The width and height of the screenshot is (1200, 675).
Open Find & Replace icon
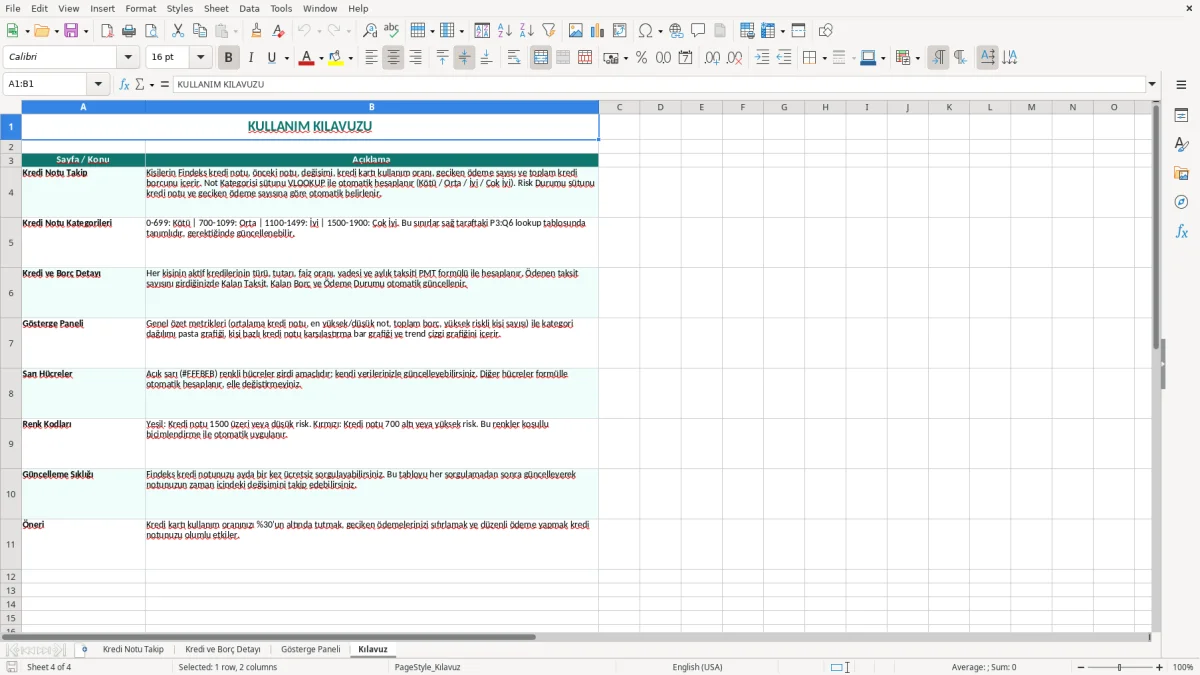coord(369,31)
